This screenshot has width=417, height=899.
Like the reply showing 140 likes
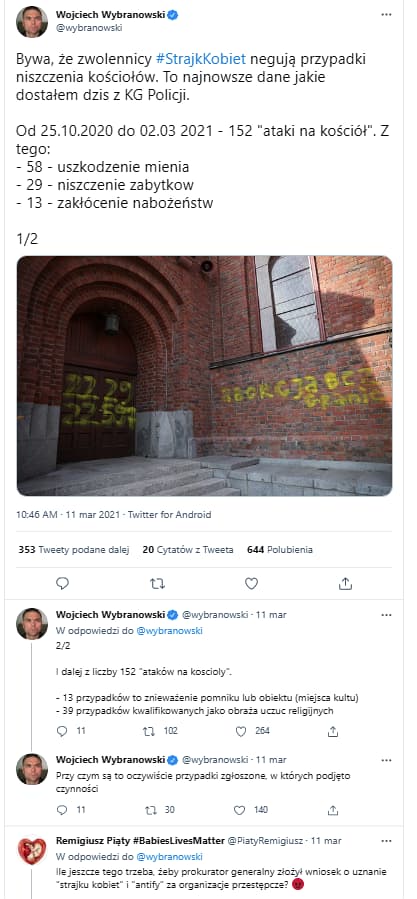coord(241,810)
